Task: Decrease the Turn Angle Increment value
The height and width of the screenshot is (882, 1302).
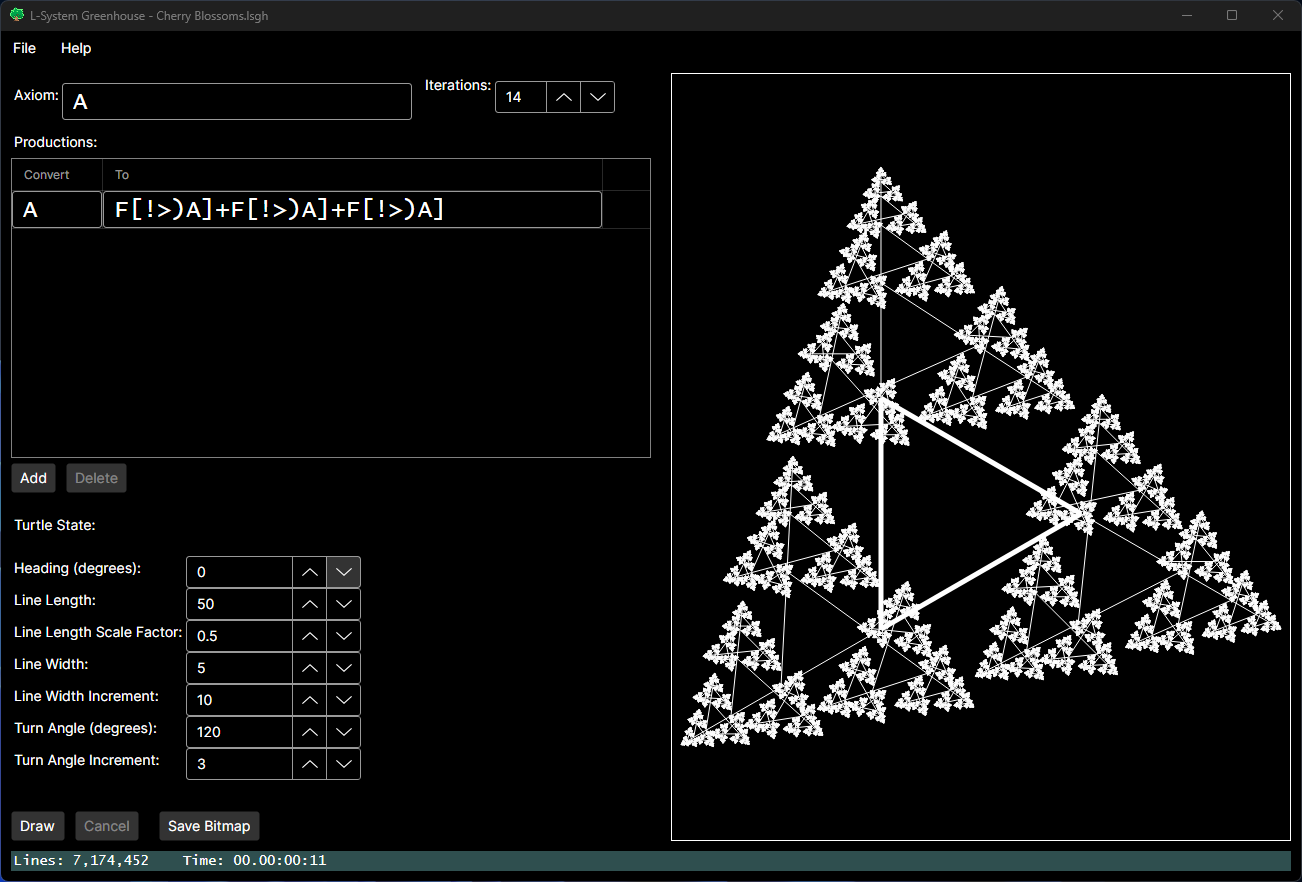Action: 344,764
